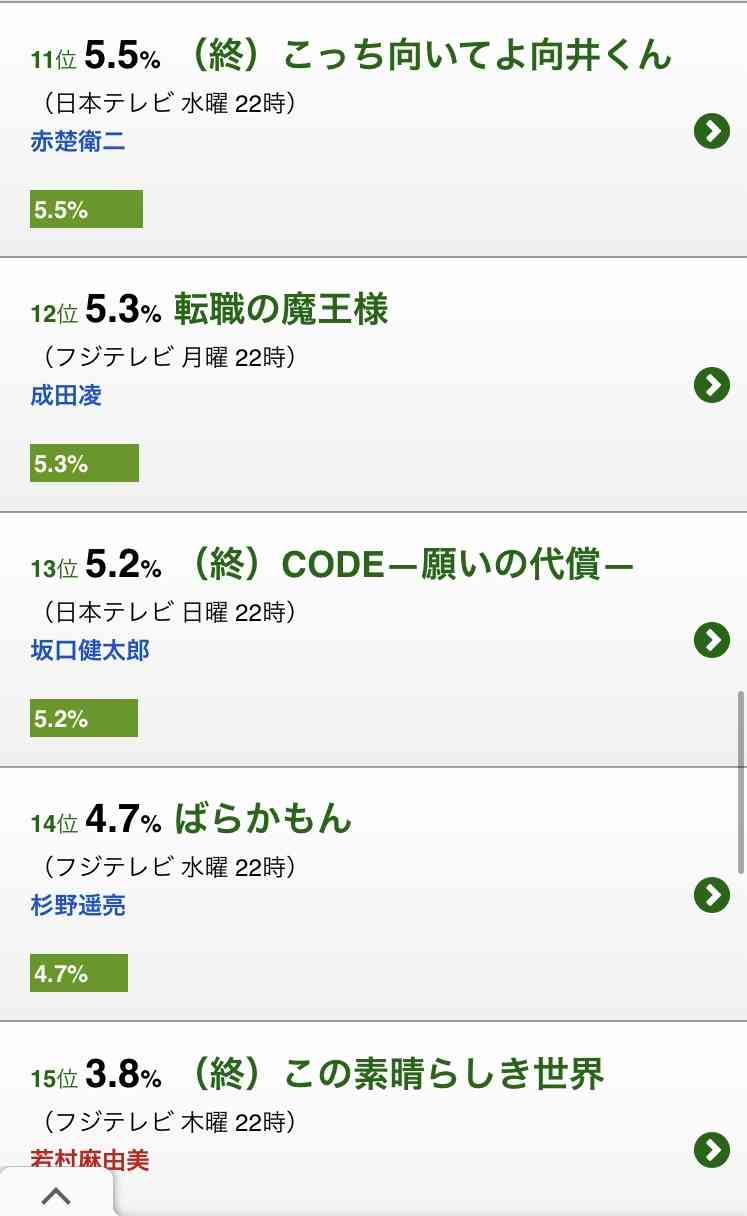
Task: Open actor link 赤楚衛二
Action: (78, 141)
